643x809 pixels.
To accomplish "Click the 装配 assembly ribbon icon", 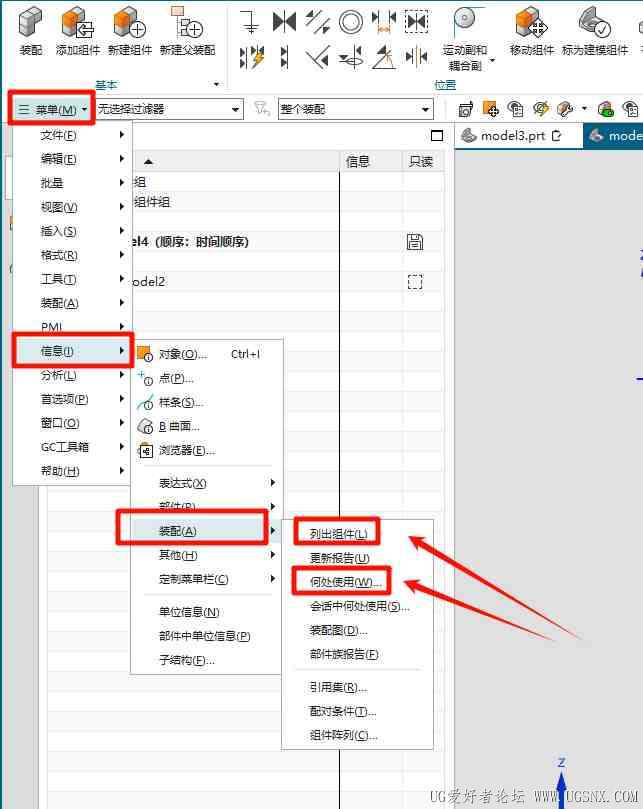I will click(x=30, y=23).
